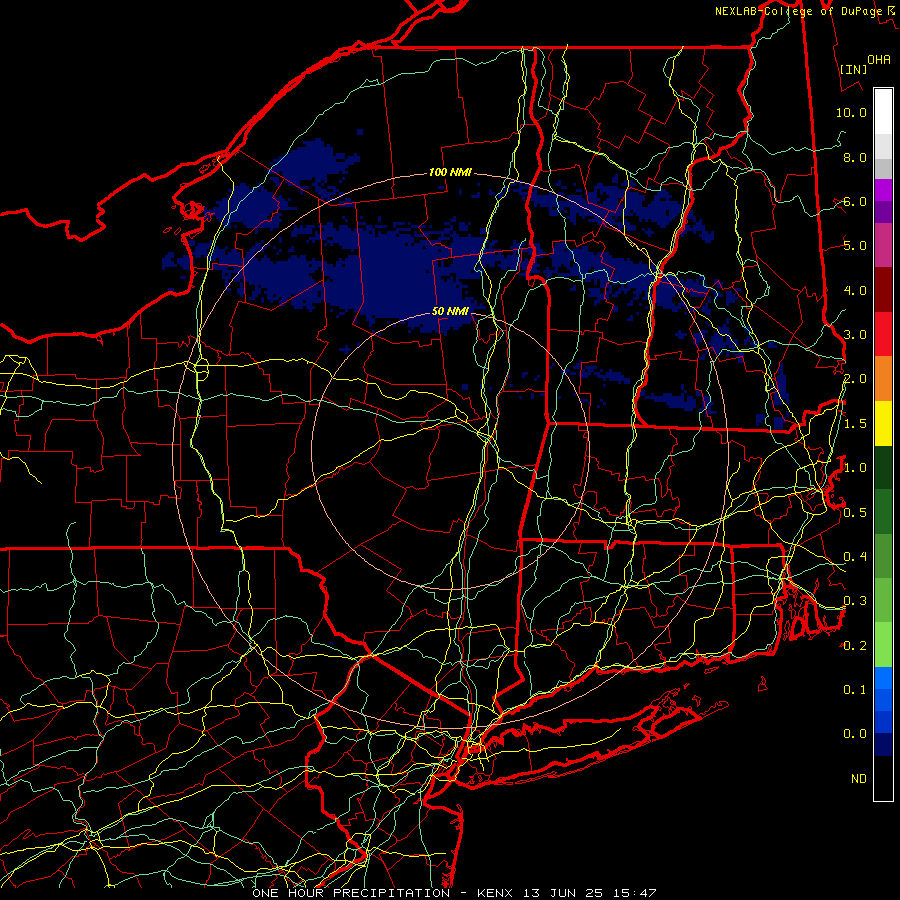Click the 1.5 legend value

coord(855,424)
